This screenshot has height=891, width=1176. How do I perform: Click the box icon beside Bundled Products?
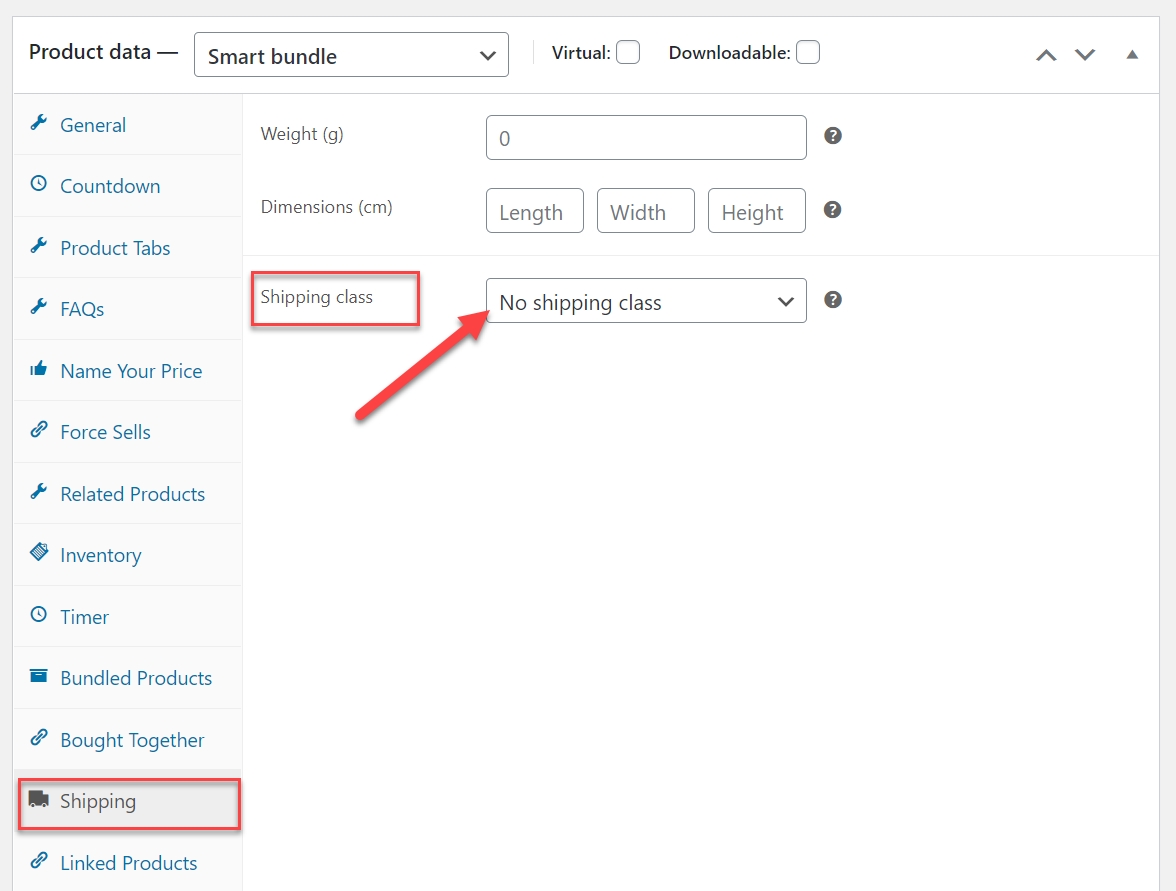tap(39, 677)
